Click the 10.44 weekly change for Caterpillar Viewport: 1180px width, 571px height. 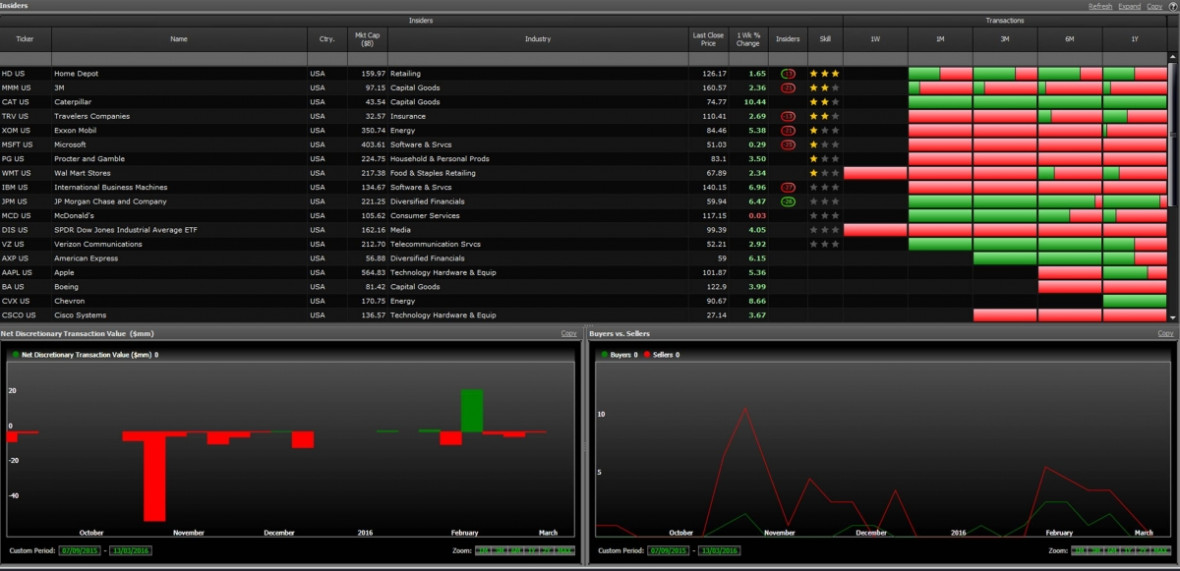click(755, 102)
